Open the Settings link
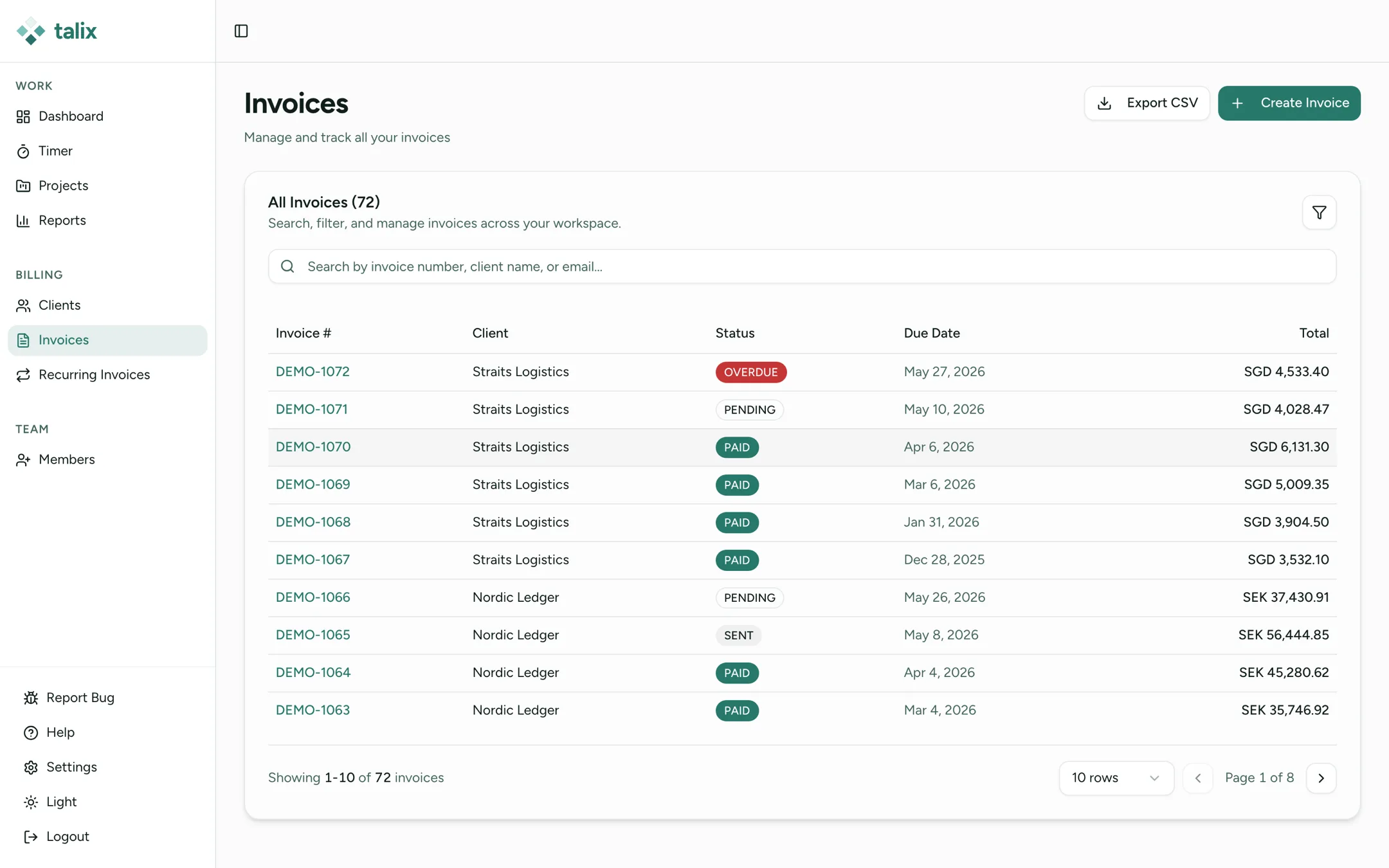 pyautogui.click(x=107, y=767)
